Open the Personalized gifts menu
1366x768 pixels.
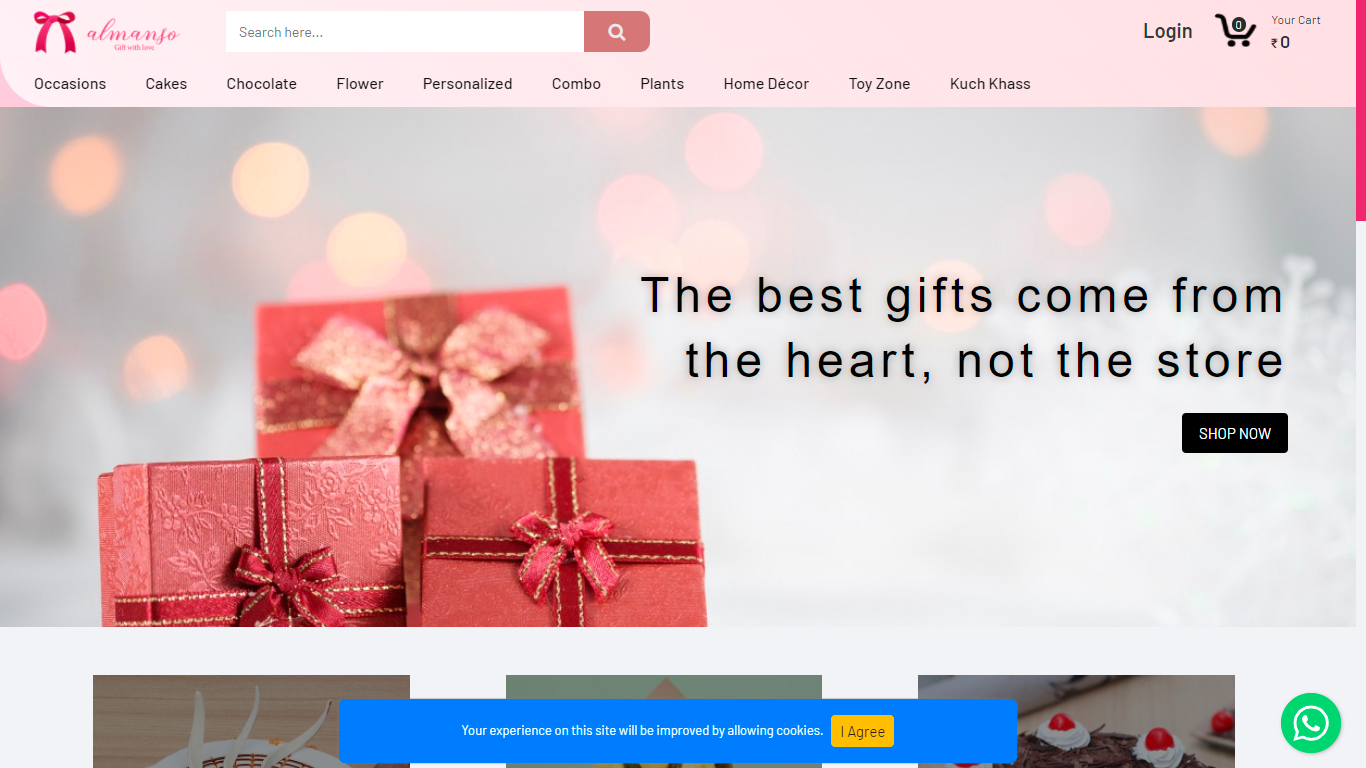pyautogui.click(x=468, y=84)
